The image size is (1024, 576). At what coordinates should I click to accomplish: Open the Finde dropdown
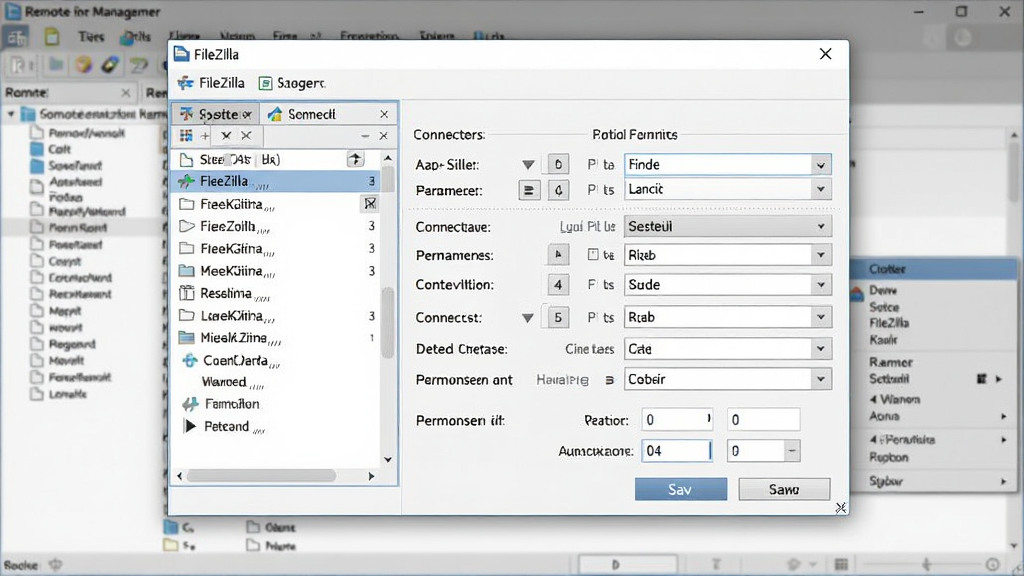tap(728, 165)
